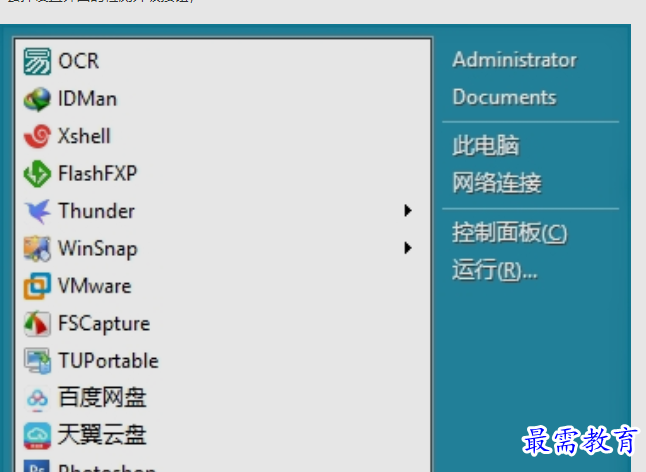The width and height of the screenshot is (646, 472).
Task: Open the FSCapture entry
Action: click(x=223, y=324)
